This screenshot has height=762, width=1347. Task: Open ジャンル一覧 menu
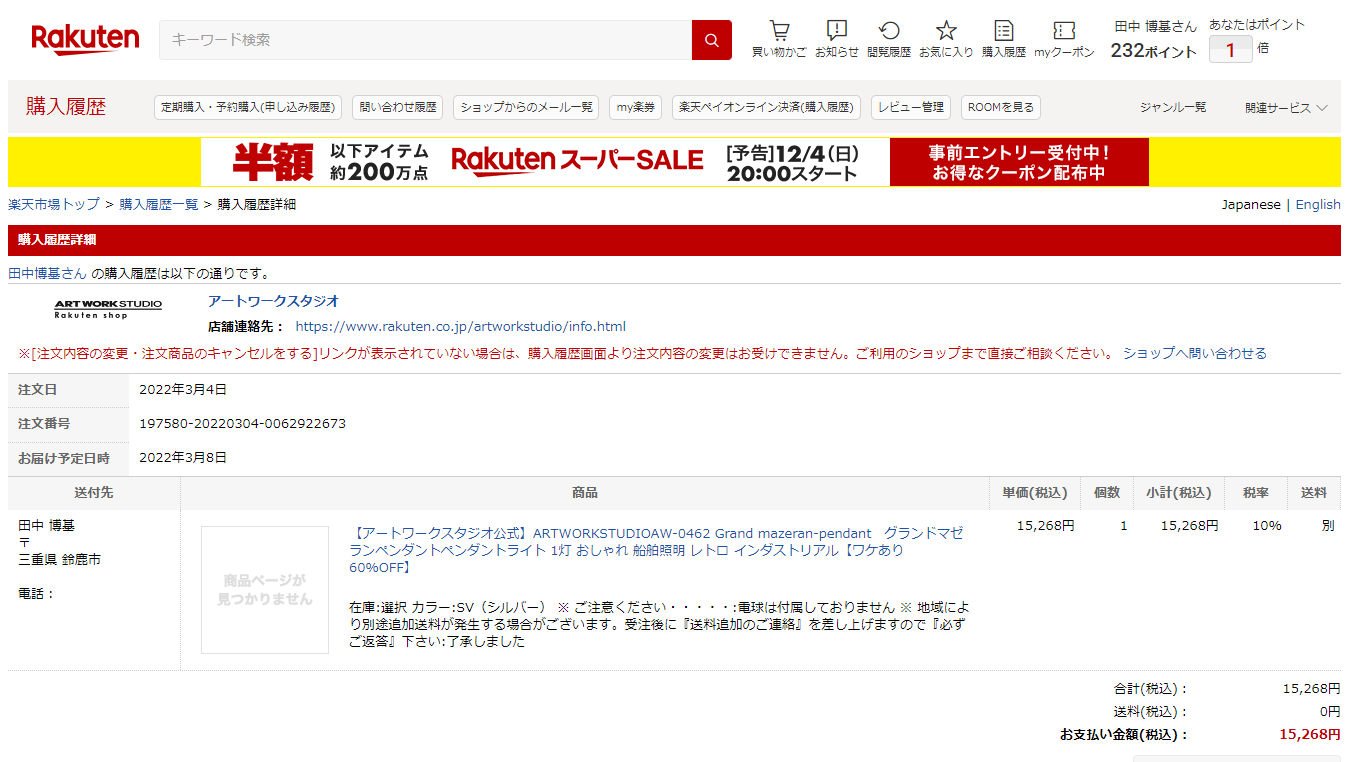click(1173, 108)
